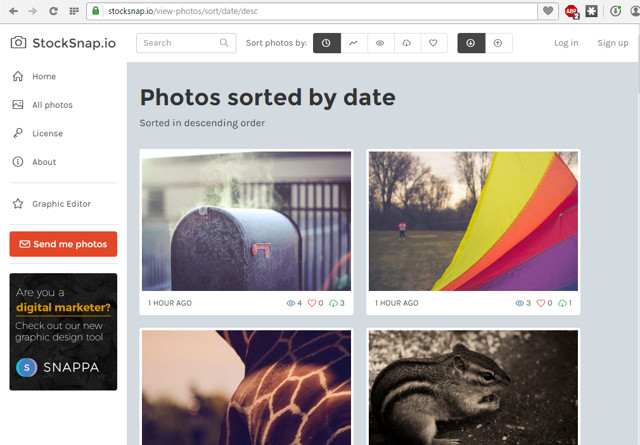
Task: Select descending order arrow button
Action: (x=471, y=43)
